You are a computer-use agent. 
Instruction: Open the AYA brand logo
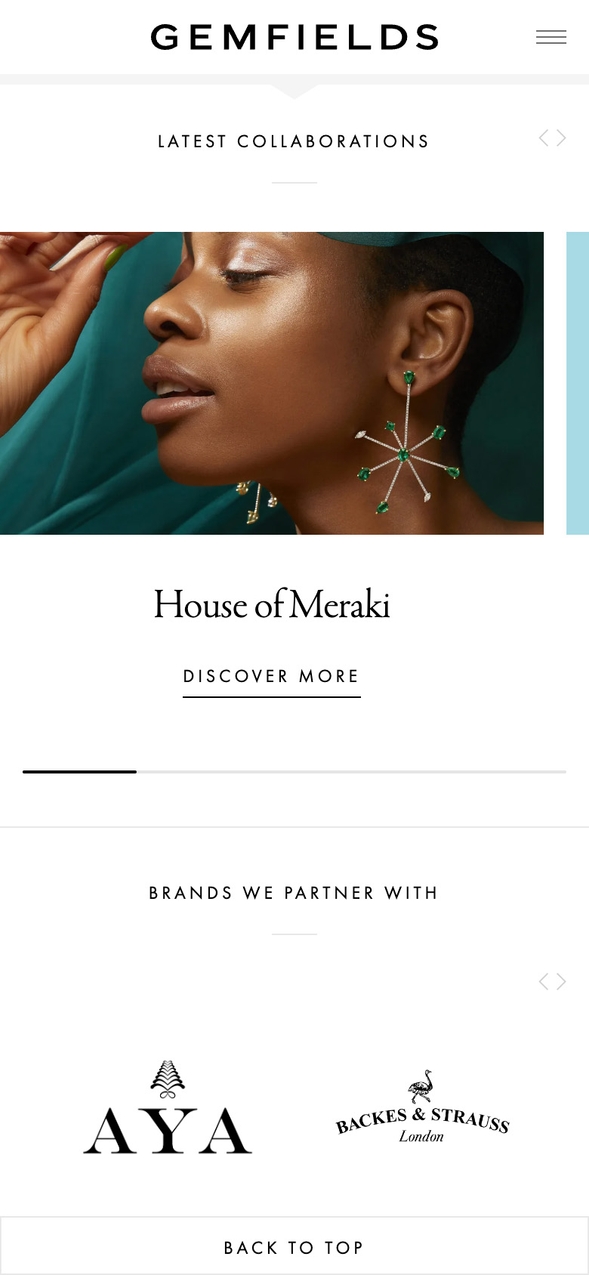click(167, 1107)
